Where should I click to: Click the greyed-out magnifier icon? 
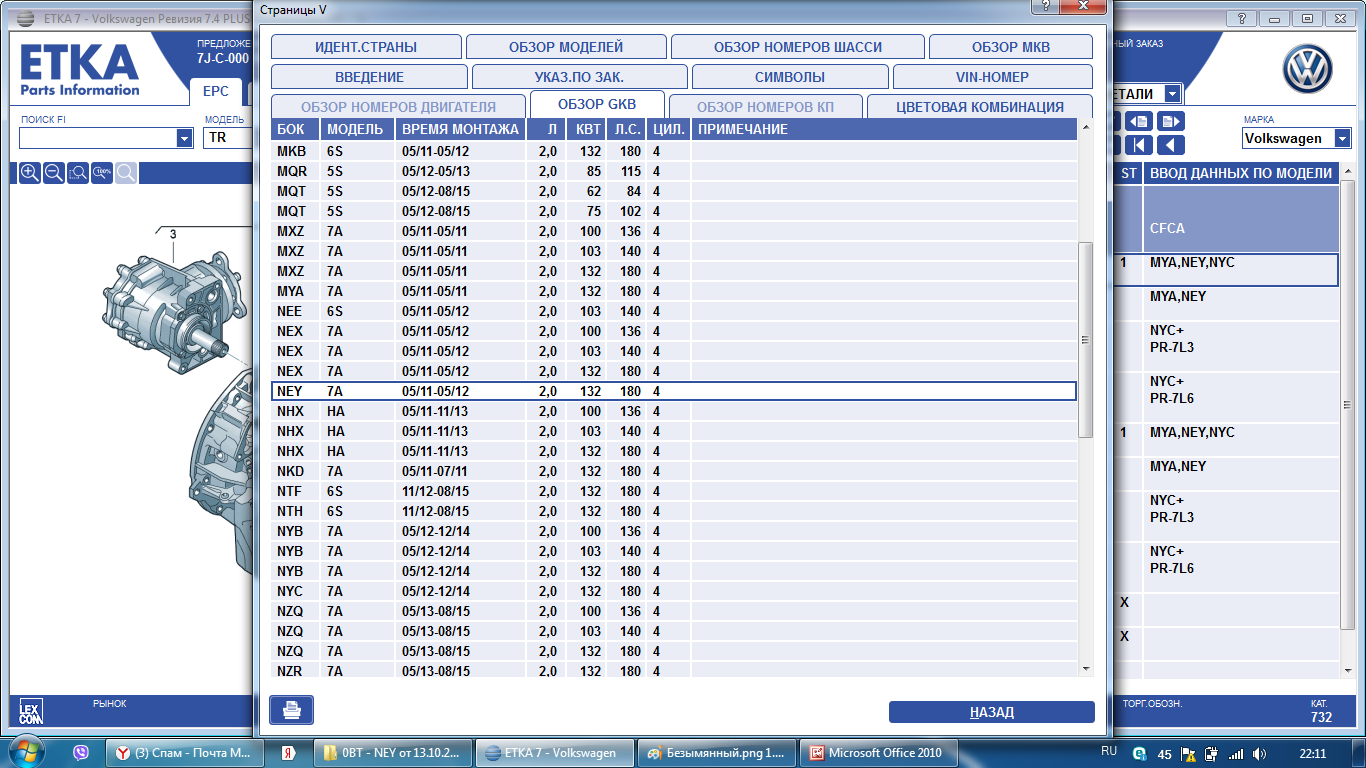click(126, 173)
